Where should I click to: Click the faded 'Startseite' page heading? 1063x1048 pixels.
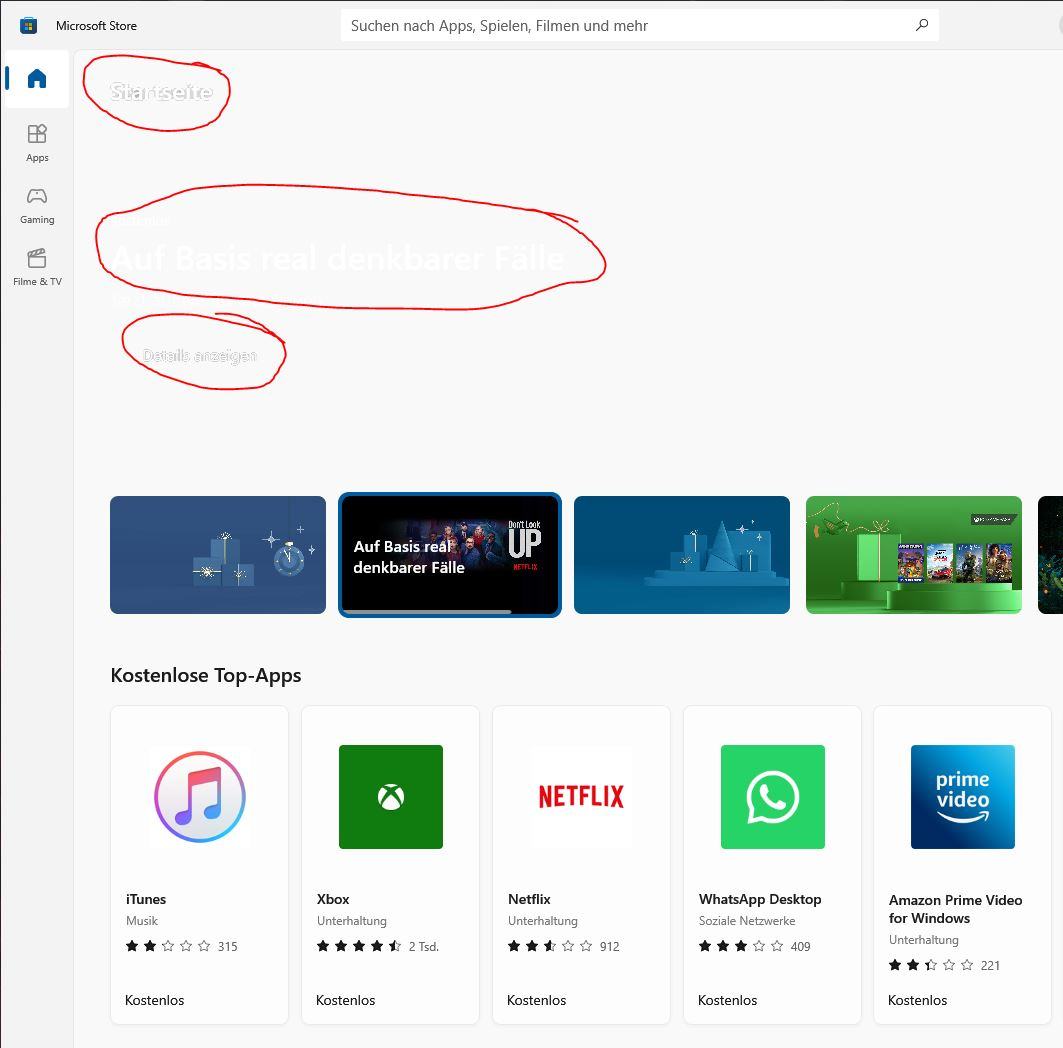click(161, 92)
